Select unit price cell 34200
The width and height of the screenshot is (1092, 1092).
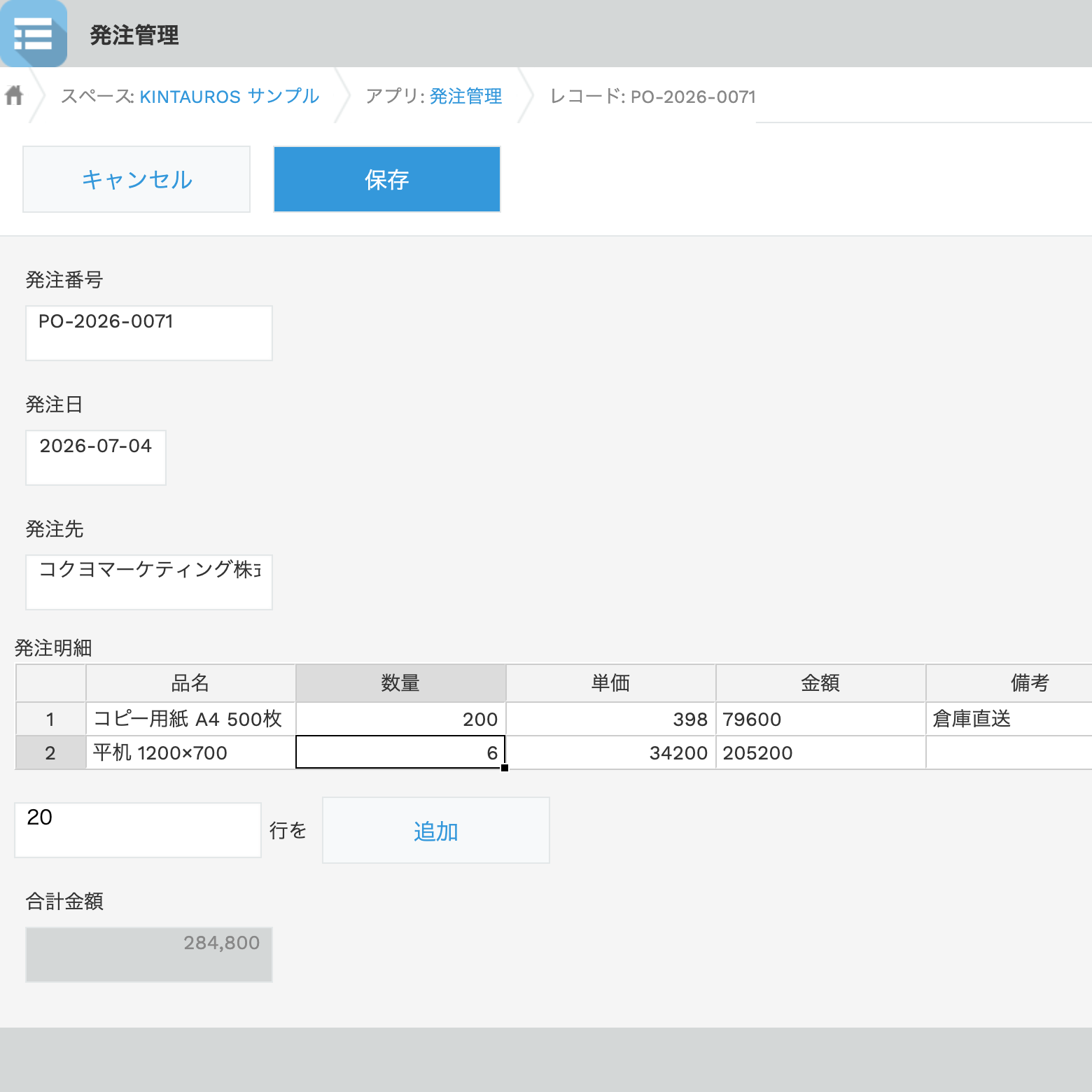pos(610,752)
